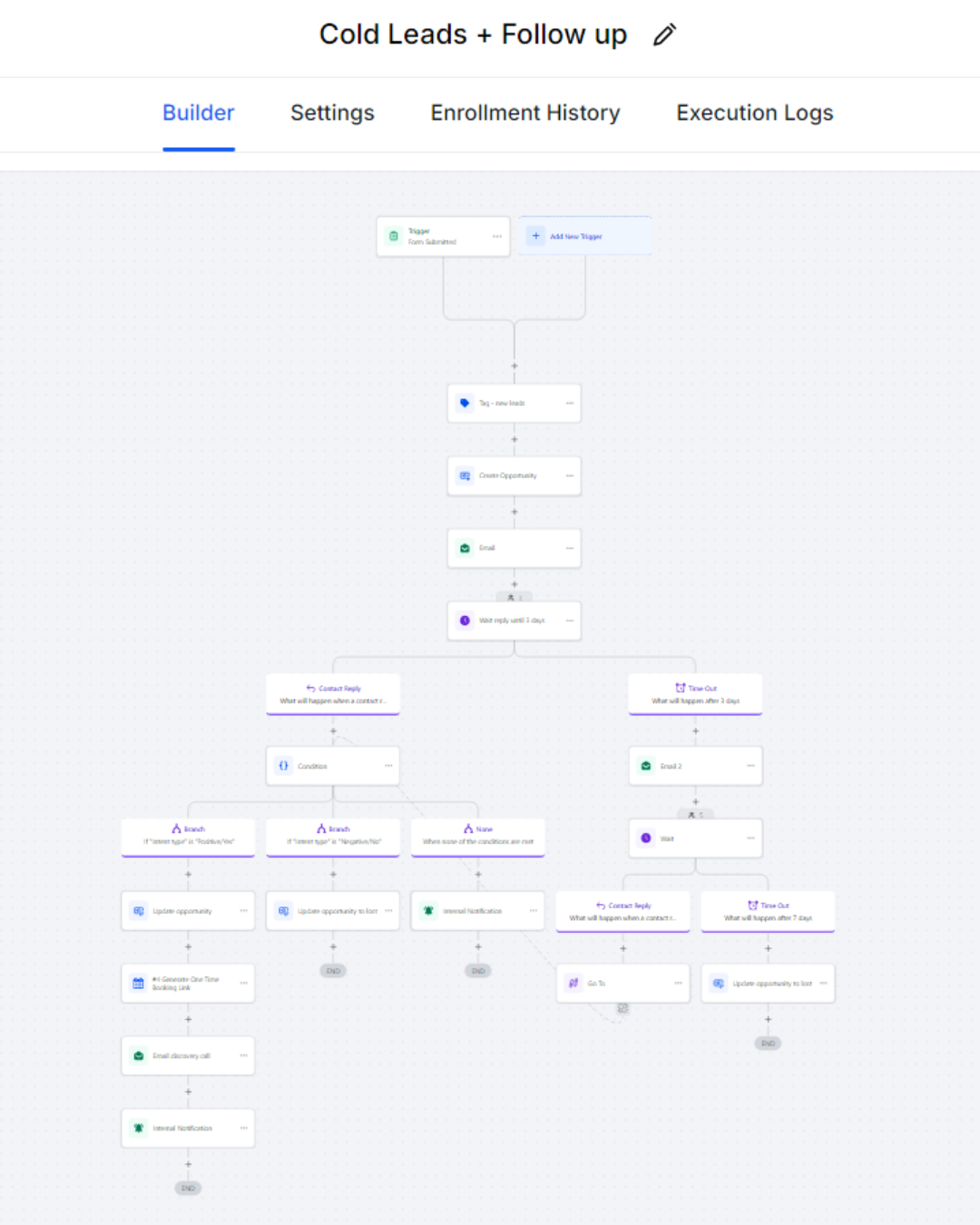Select the curly braces Condition icon

tap(283, 766)
